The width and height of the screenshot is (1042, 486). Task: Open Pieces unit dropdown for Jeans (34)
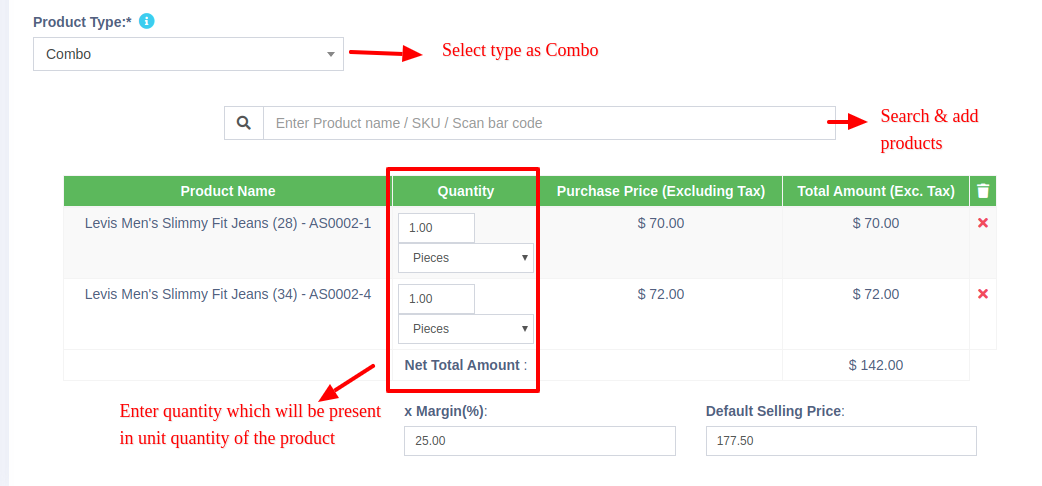(x=466, y=329)
